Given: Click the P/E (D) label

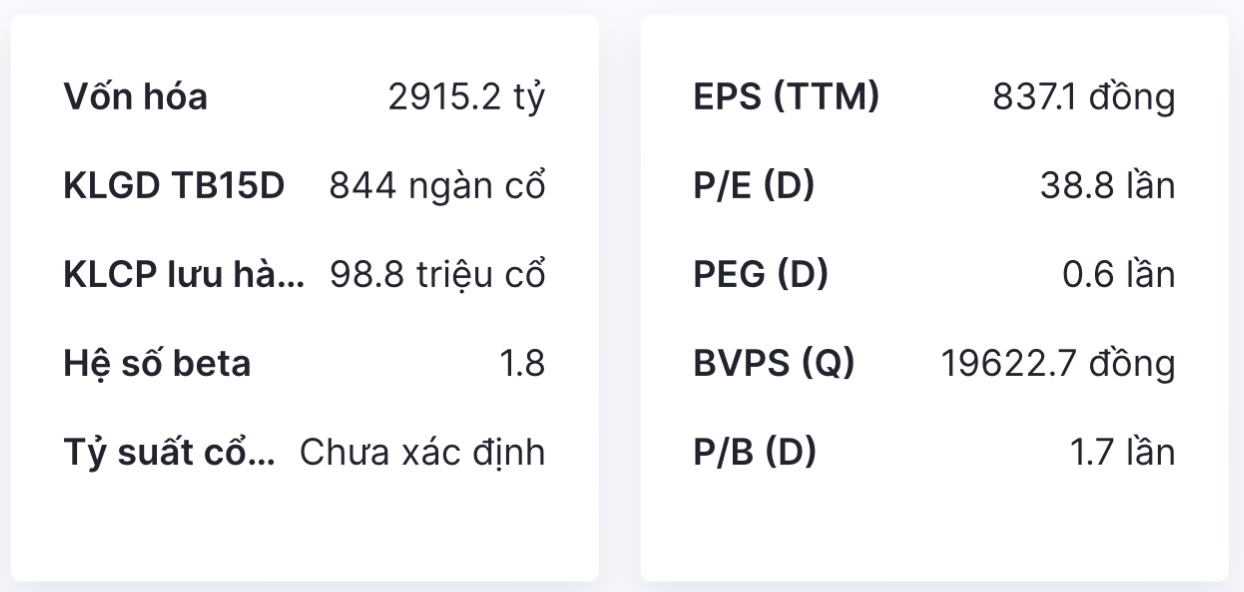Looking at the screenshot, I should tap(754, 186).
